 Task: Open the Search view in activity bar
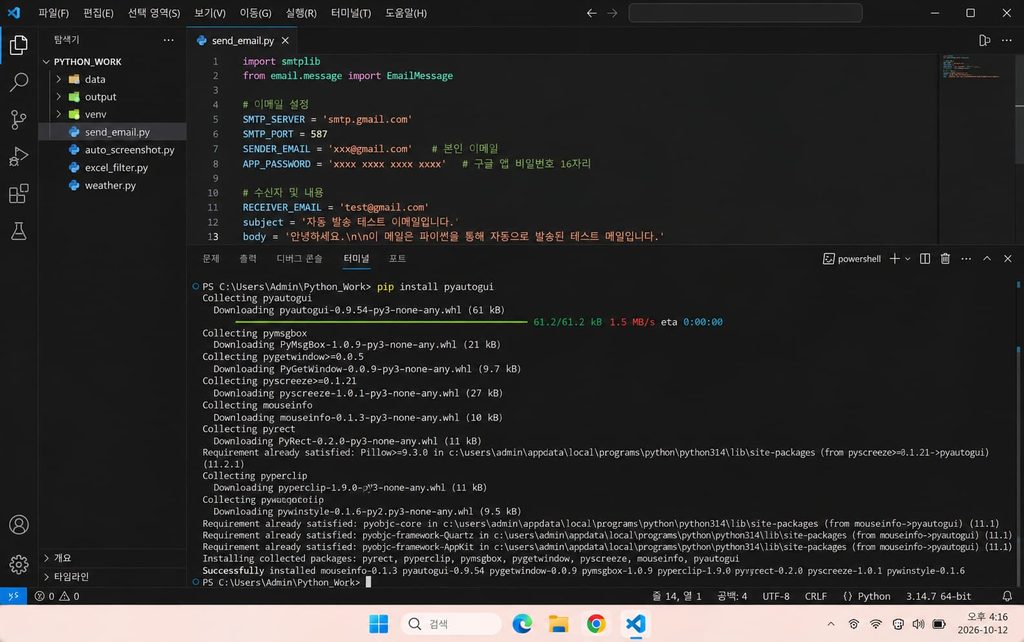click(18, 82)
